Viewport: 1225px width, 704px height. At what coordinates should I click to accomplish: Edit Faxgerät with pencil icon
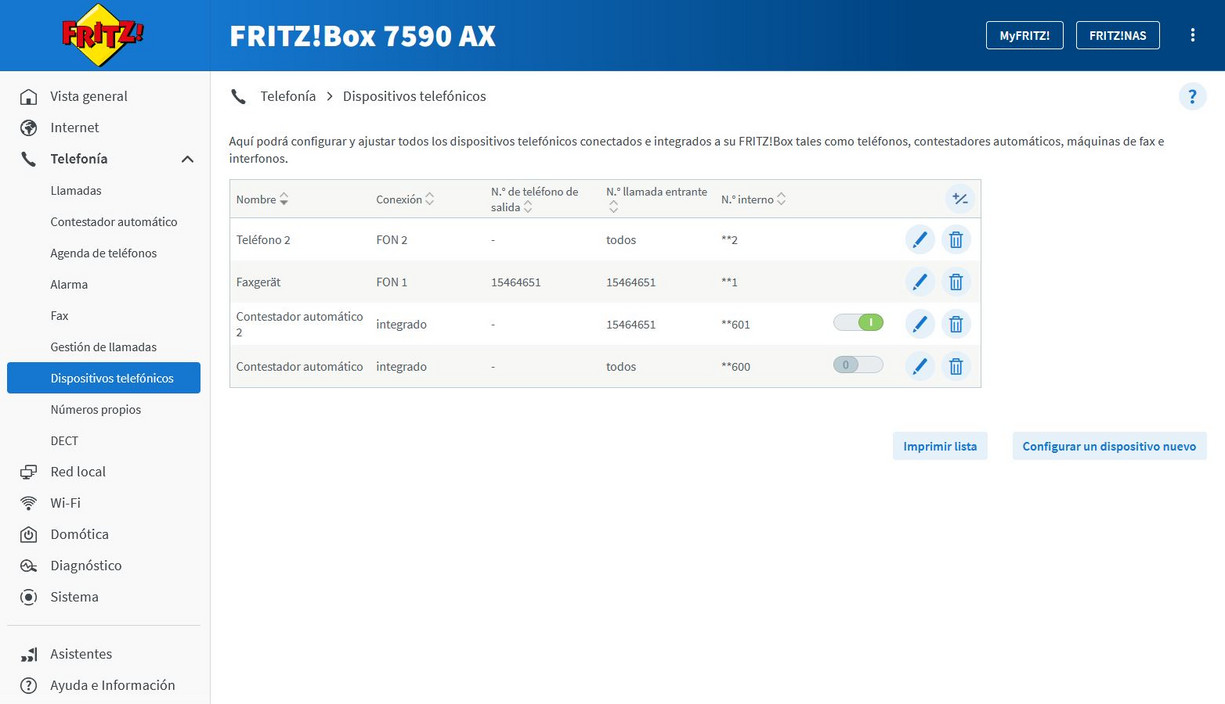[x=920, y=282]
